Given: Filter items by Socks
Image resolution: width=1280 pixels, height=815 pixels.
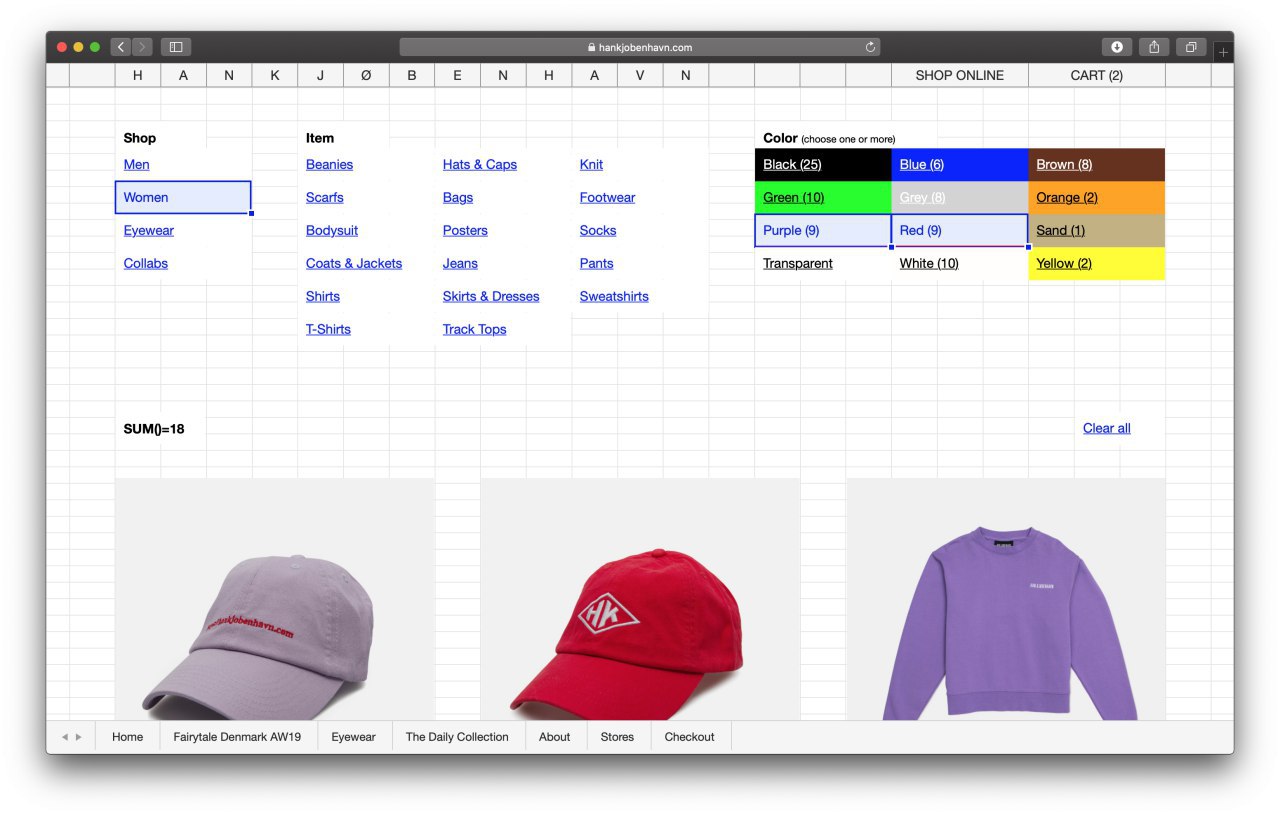Looking at the screenshot, I should click(x=597, y=230).
